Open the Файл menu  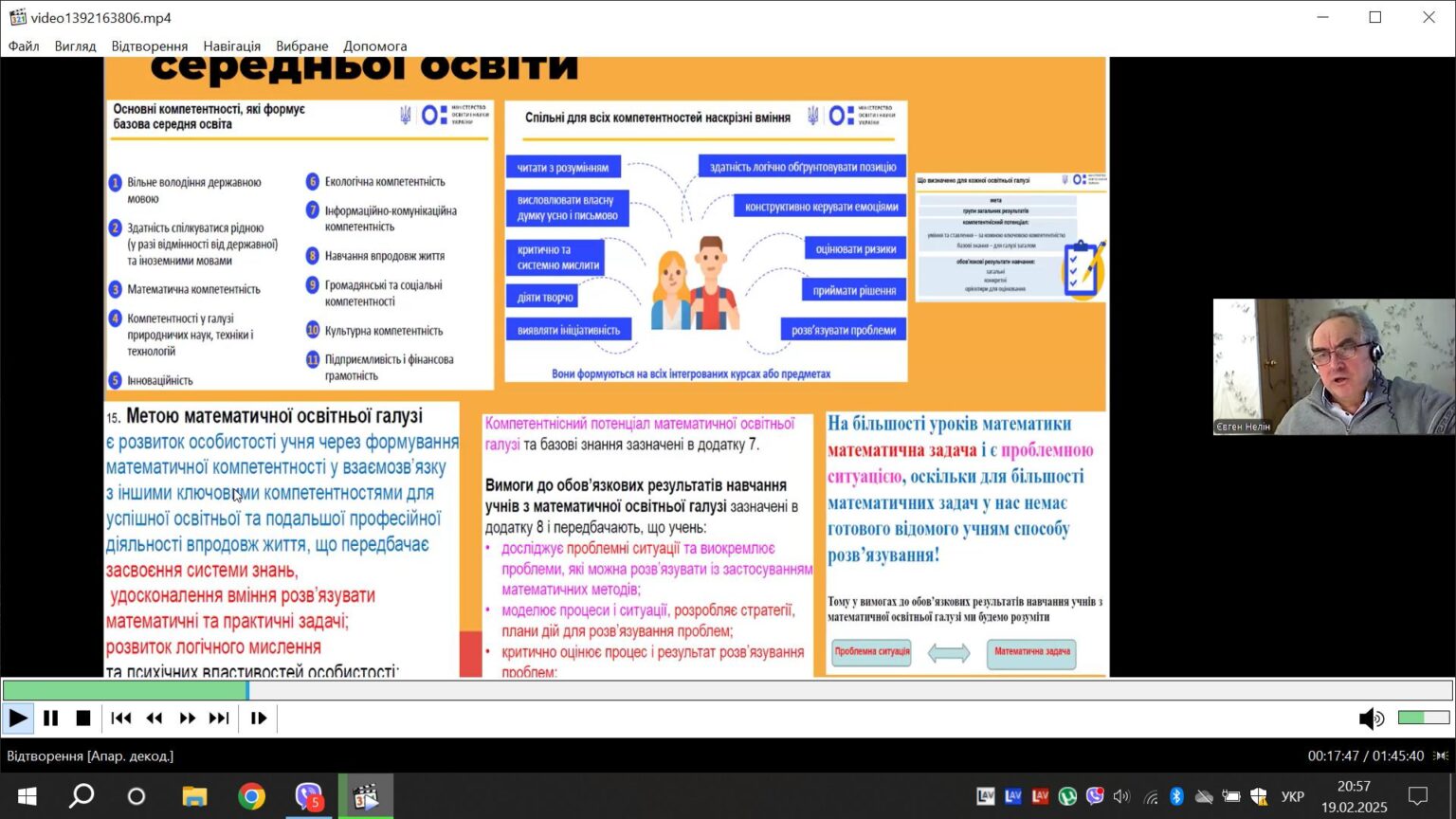24,45
